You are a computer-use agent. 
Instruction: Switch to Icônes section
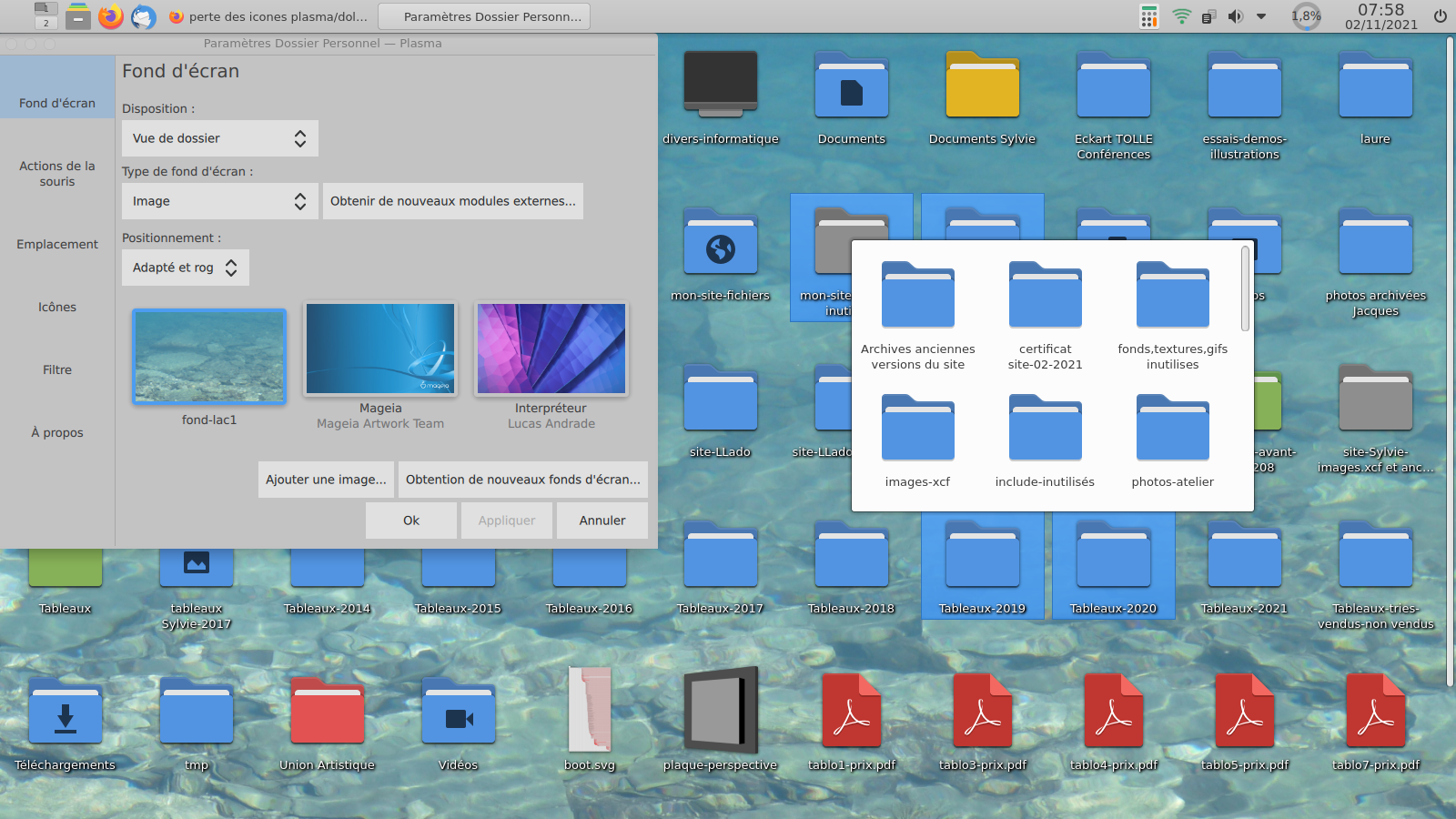[x=57, y=307]
